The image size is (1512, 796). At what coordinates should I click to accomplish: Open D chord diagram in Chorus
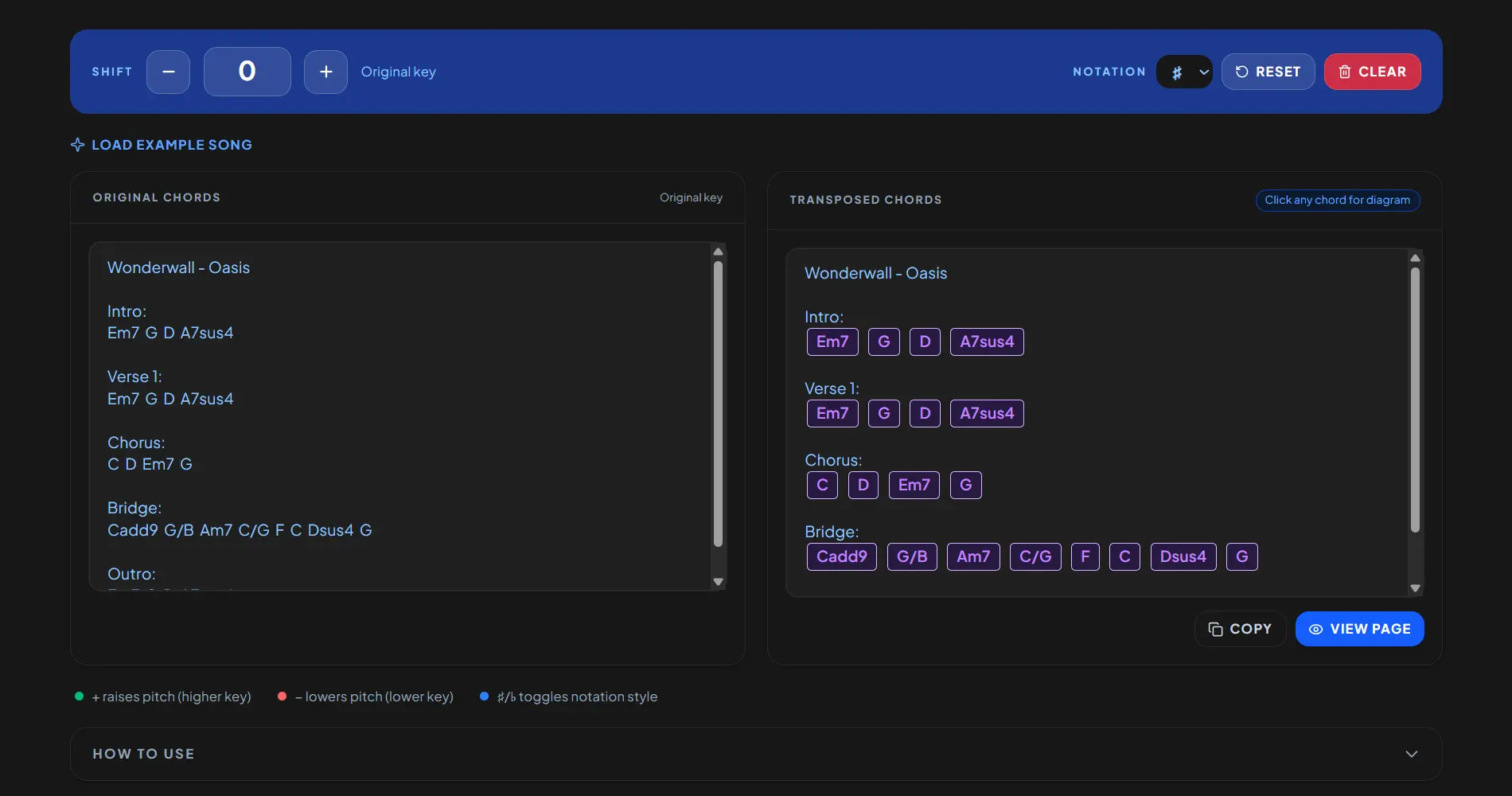pos(863,485)
